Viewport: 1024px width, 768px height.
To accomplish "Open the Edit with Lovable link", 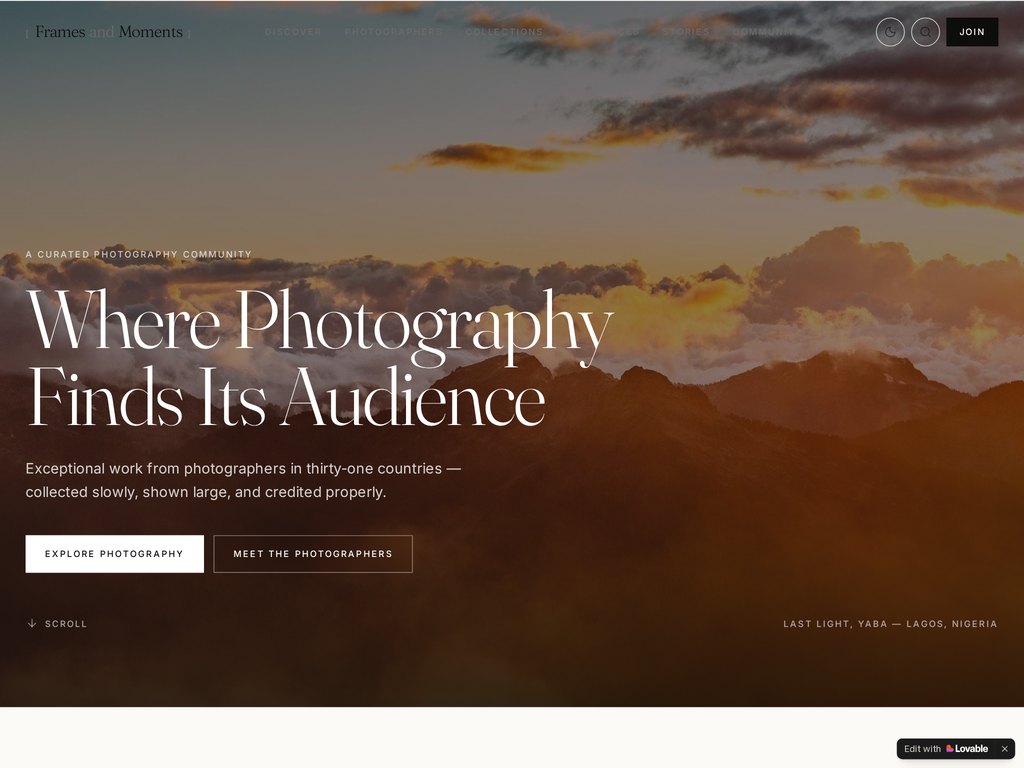I will pos(946,749).
